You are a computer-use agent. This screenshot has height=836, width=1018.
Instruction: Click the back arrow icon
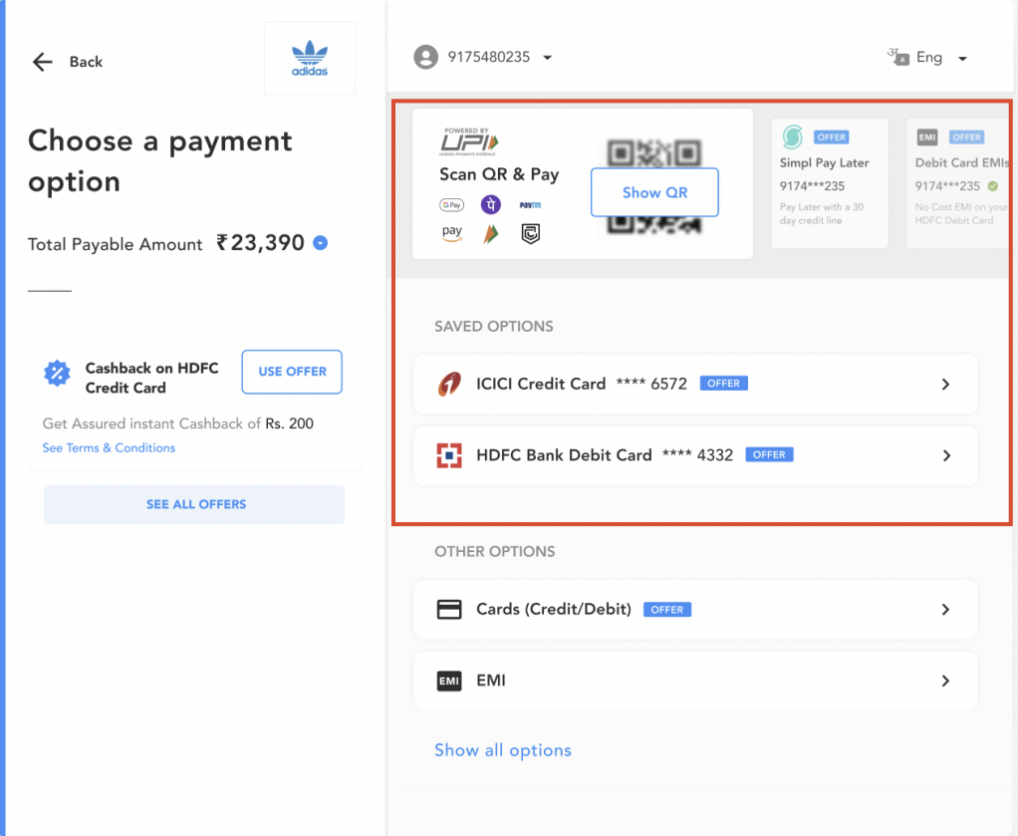click(x=42, y=62)
